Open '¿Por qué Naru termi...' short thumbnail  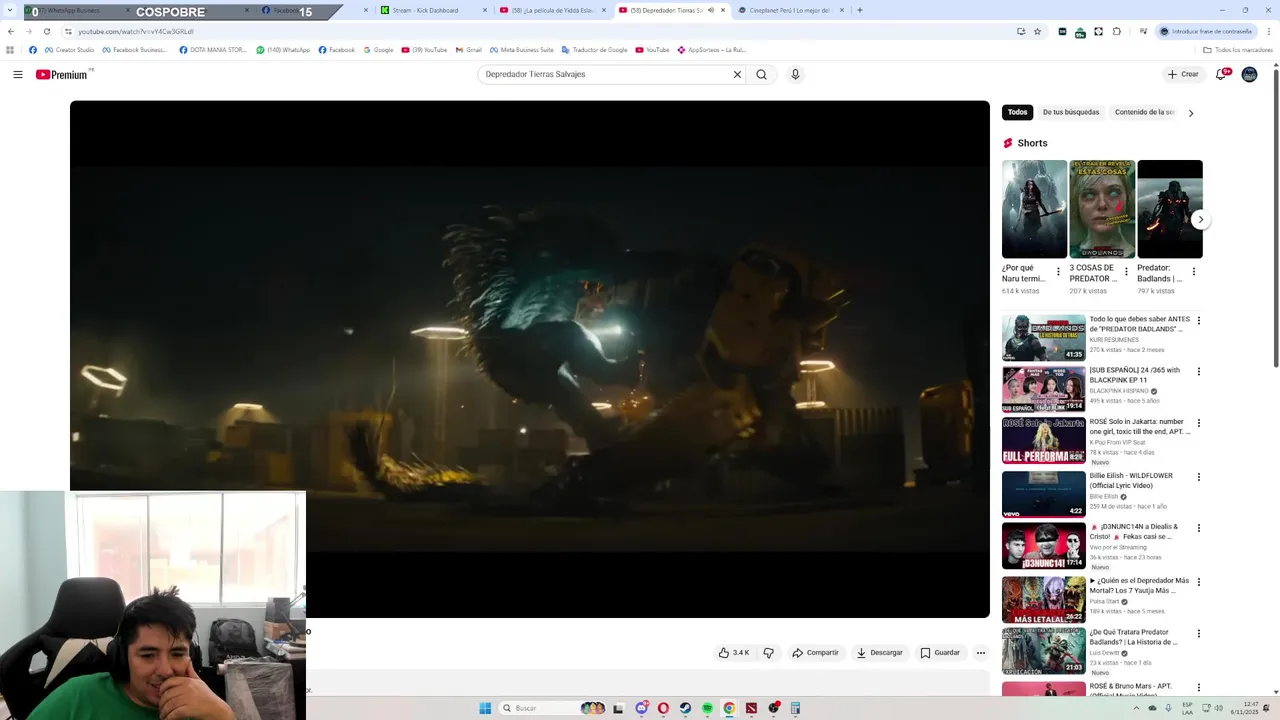(x=1034, y=209)
